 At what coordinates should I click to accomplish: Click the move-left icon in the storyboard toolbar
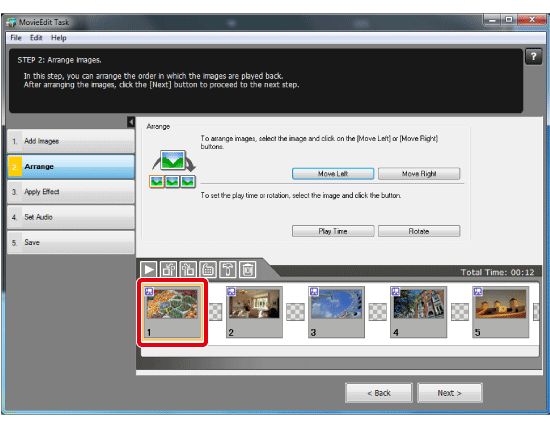coord(169,269)
